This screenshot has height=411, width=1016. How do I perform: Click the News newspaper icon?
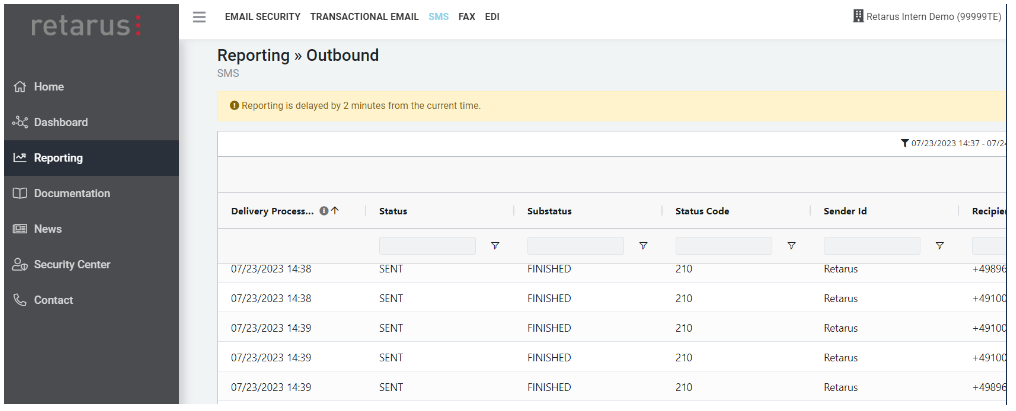click(x=20, y=229)
